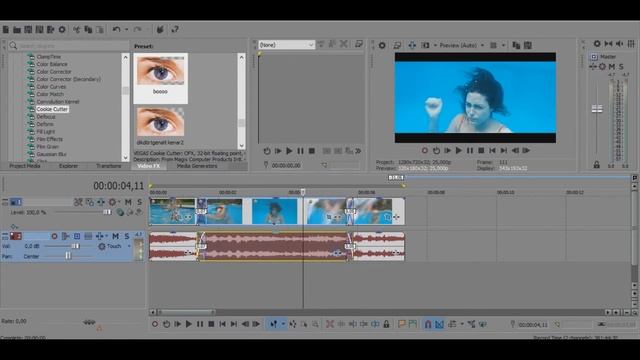Select the Video FX tab
Image resolution: width=640 pixels, height=360 pixels.
149,166
